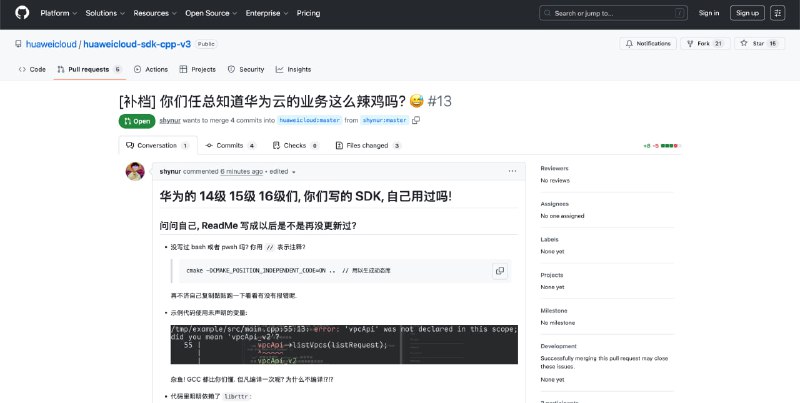Image resolution: width=800 pixels, height=403 pixels.
Task: Click the Notifications button
Action: [x=648, y=43]
